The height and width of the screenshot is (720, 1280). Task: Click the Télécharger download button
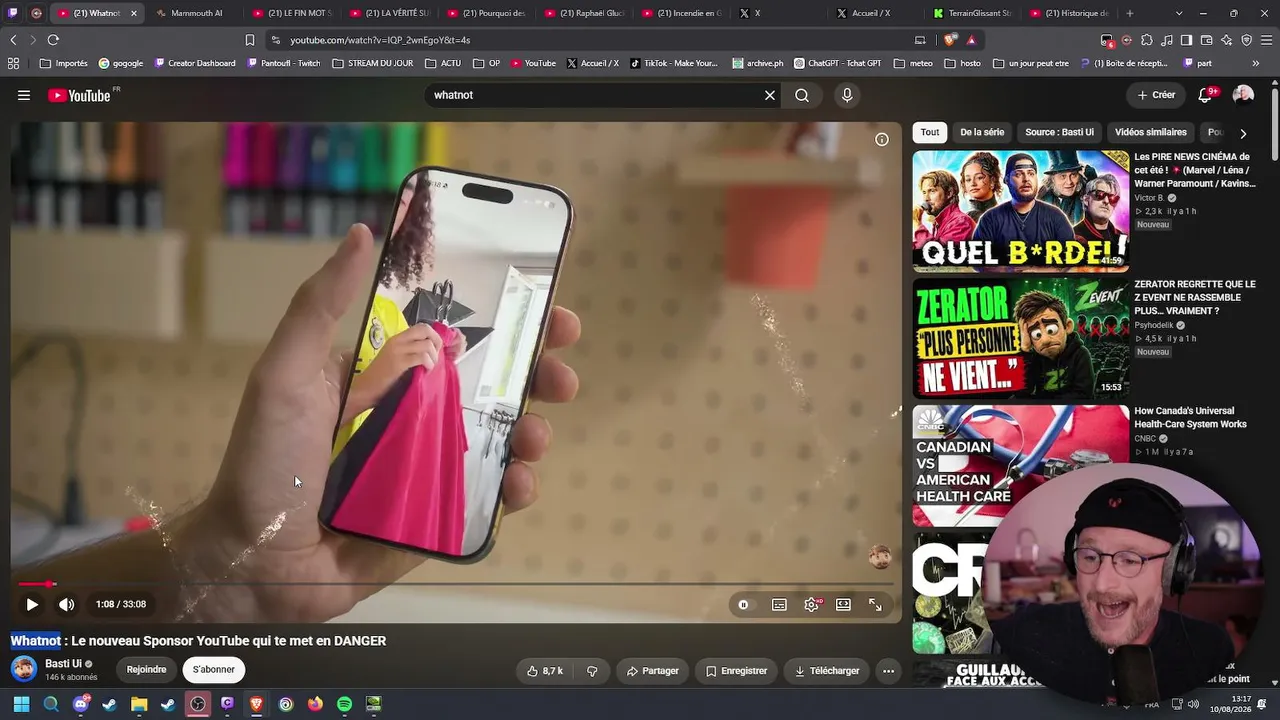coord(827,671)
